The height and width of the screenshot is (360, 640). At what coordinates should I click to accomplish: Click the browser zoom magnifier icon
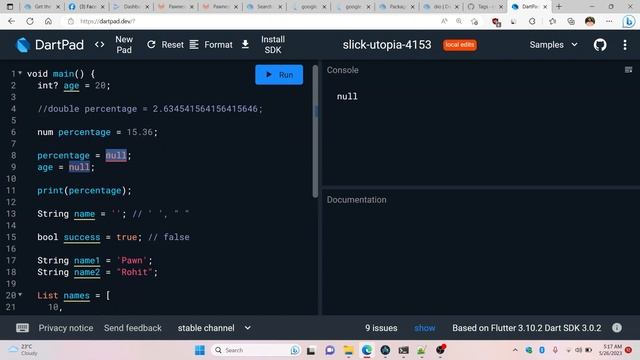click(459, 21)
